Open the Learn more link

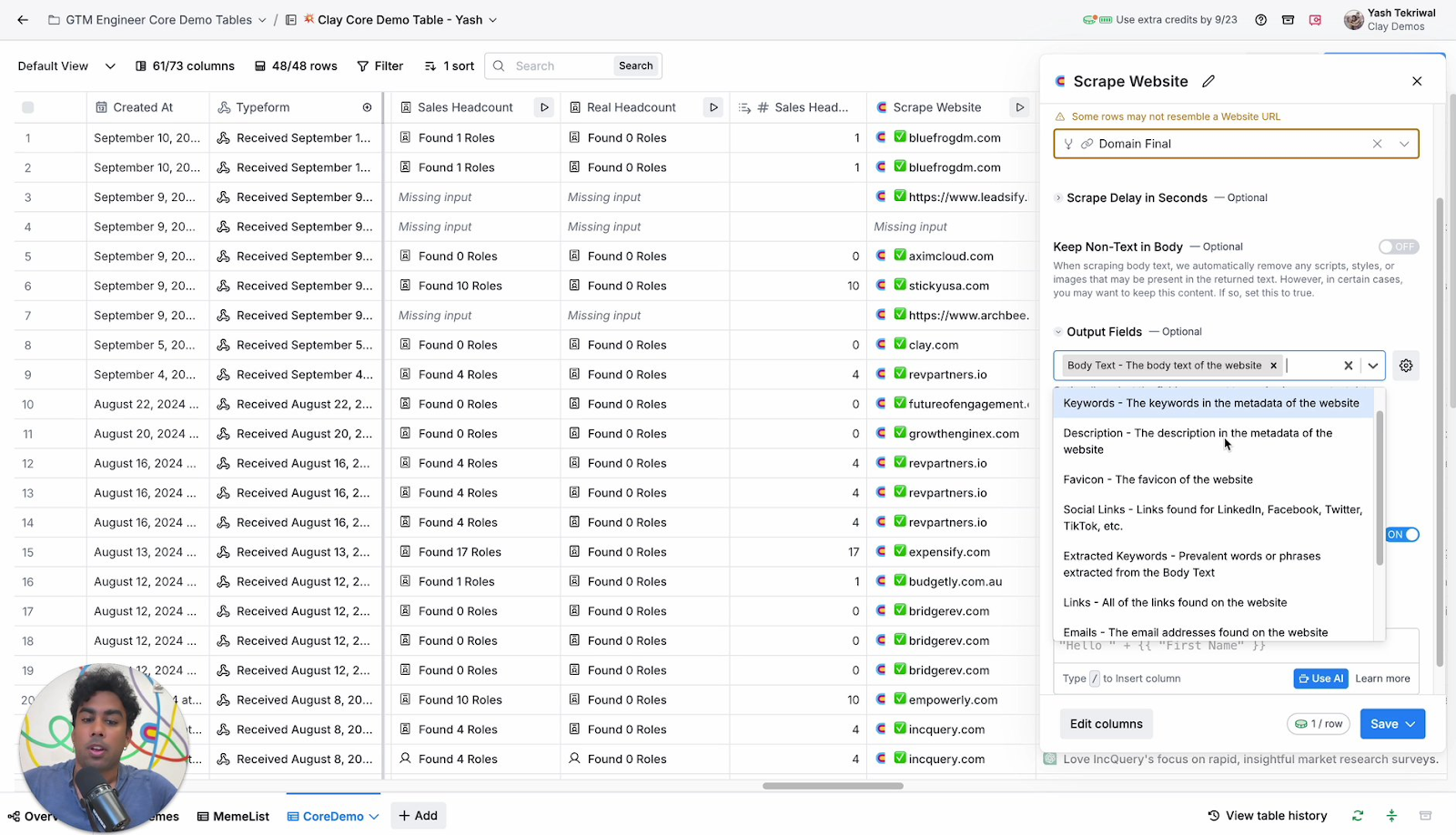tap(1382, 679)
